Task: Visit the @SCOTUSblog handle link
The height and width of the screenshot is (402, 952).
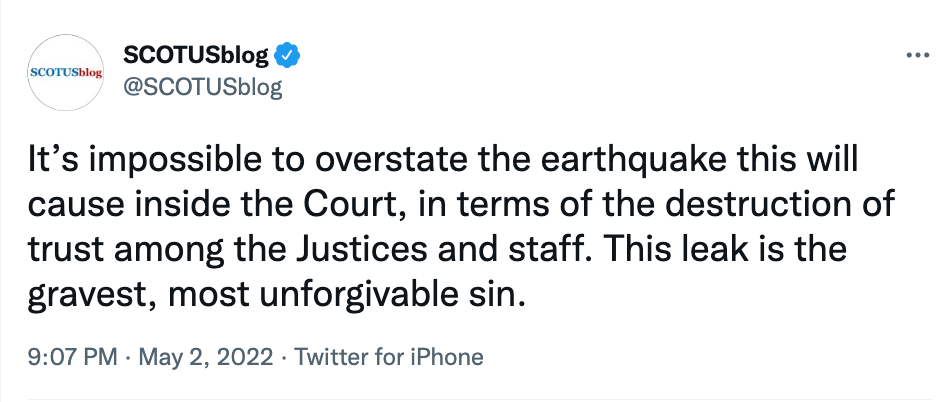Action: point(202,88)
